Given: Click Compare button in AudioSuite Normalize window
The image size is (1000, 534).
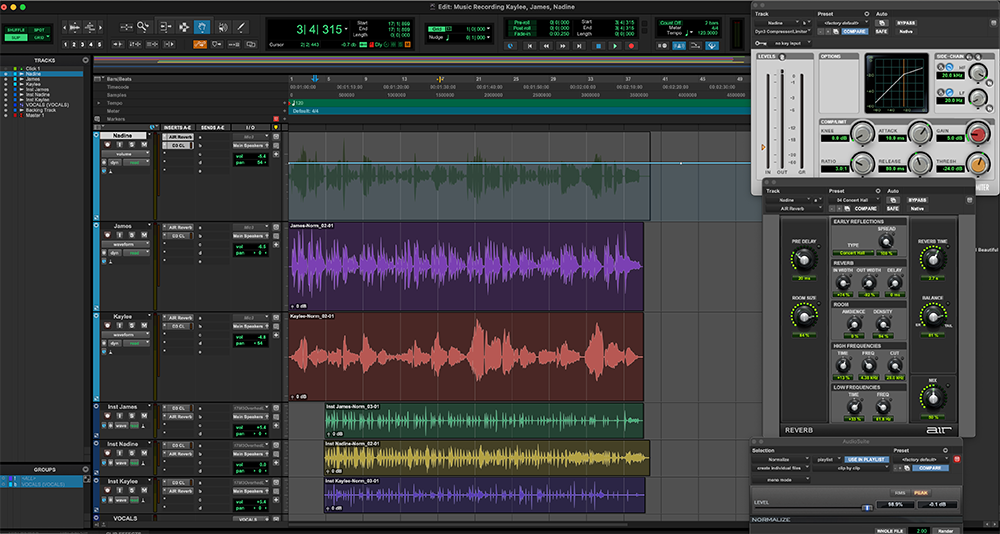Looking at the screenshot, I should (929, 467).
